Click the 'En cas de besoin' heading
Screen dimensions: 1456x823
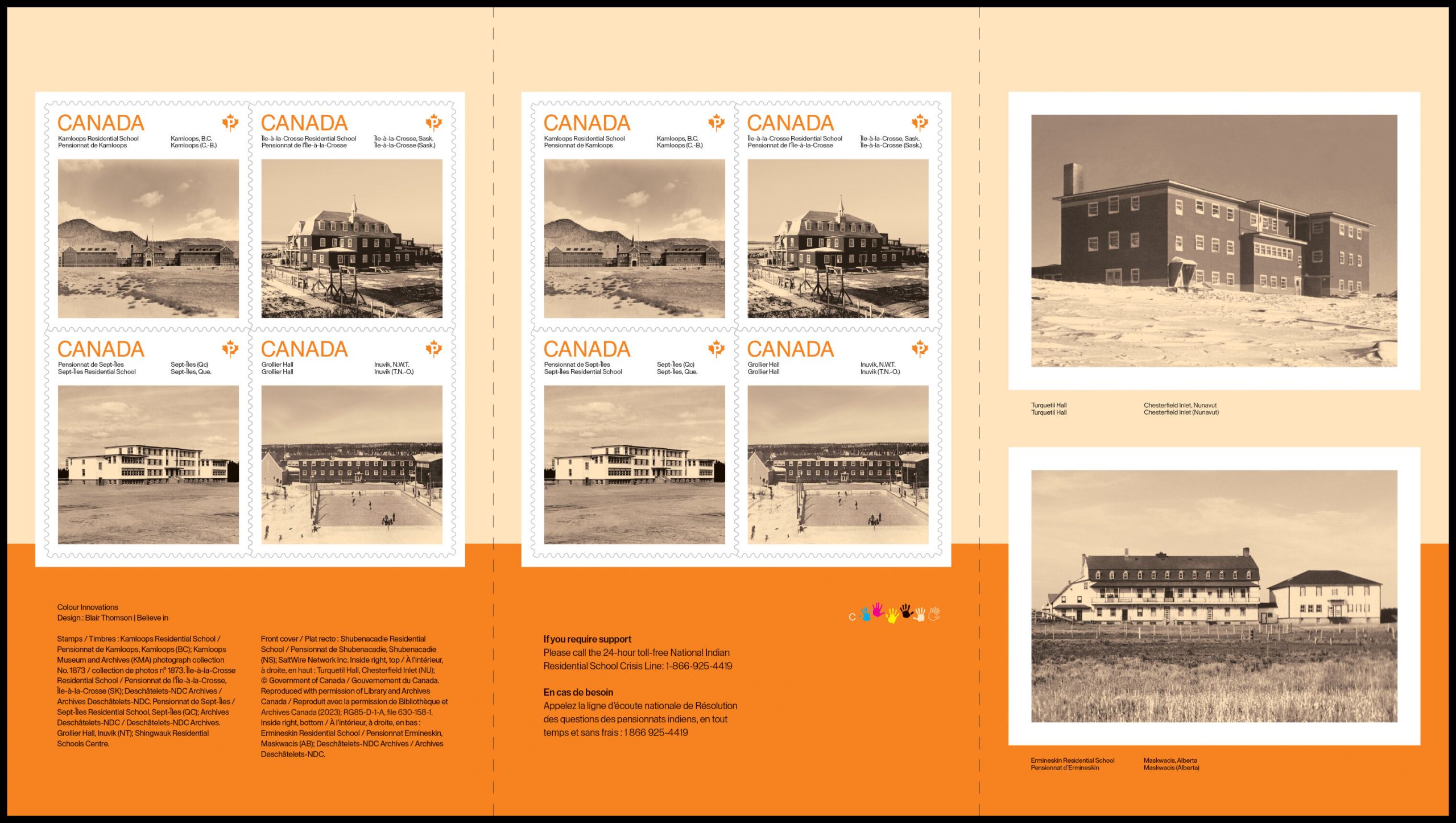coord(578,692)
